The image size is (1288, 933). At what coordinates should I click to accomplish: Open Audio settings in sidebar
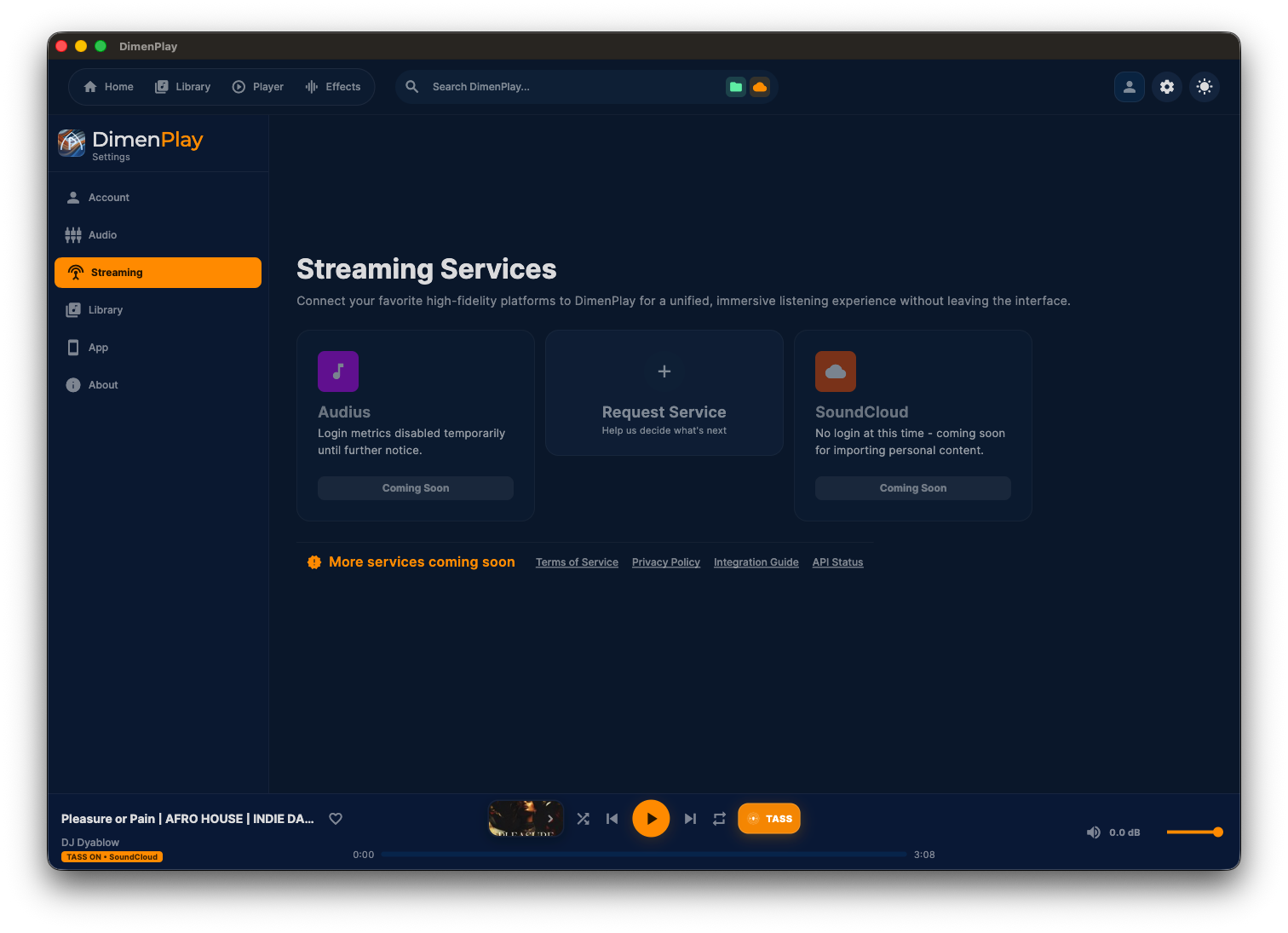[x=158, y=235]
